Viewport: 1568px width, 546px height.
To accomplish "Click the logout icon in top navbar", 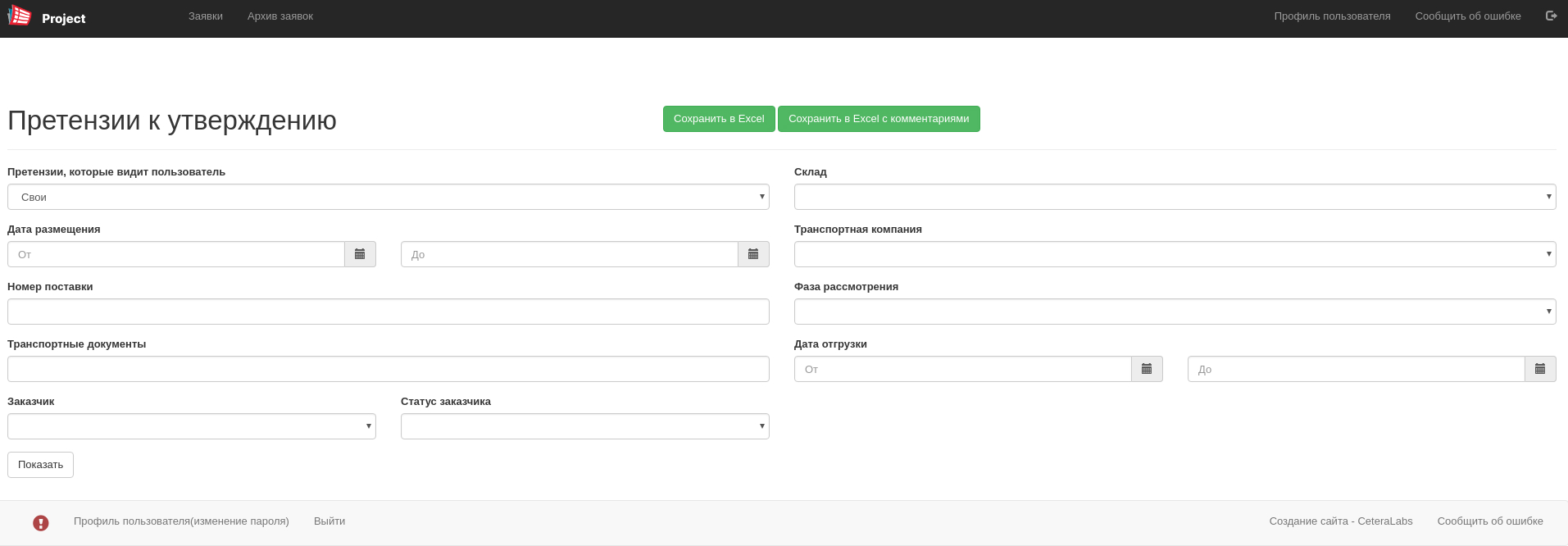I will click(x=1551, y=16).
